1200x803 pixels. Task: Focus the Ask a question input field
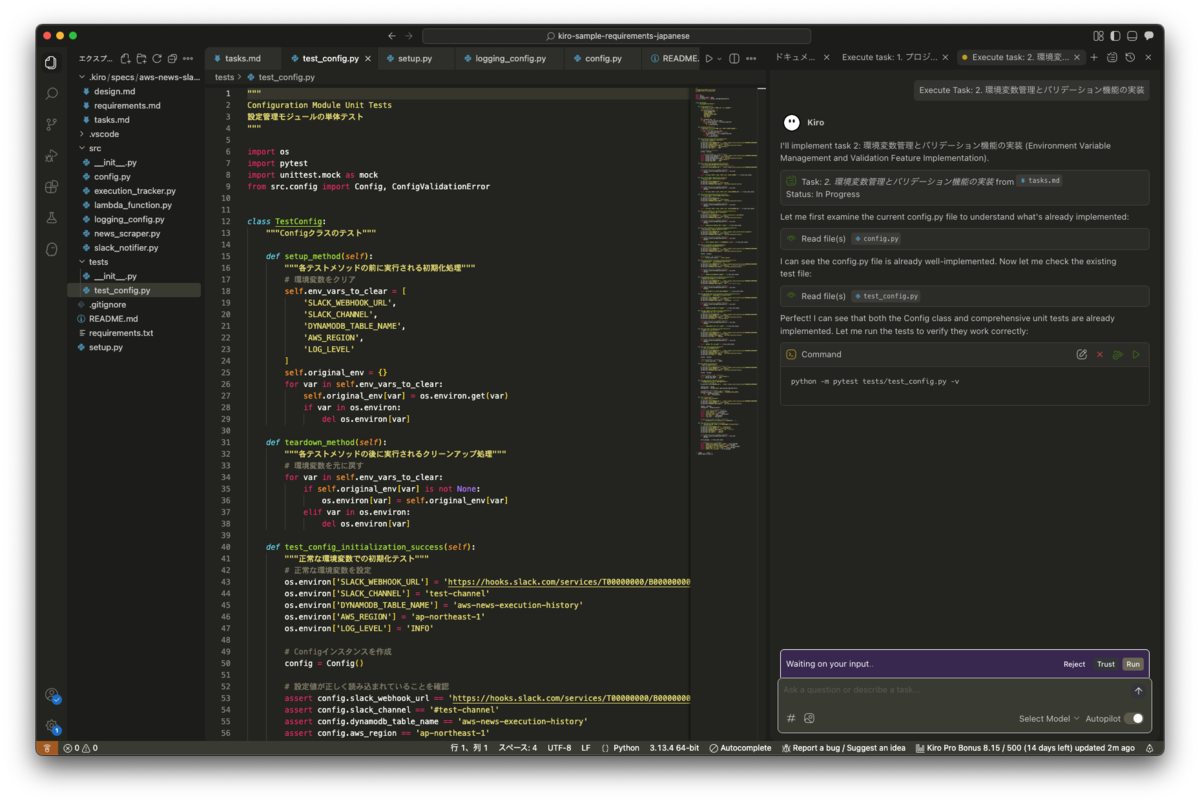click(955, 690)
